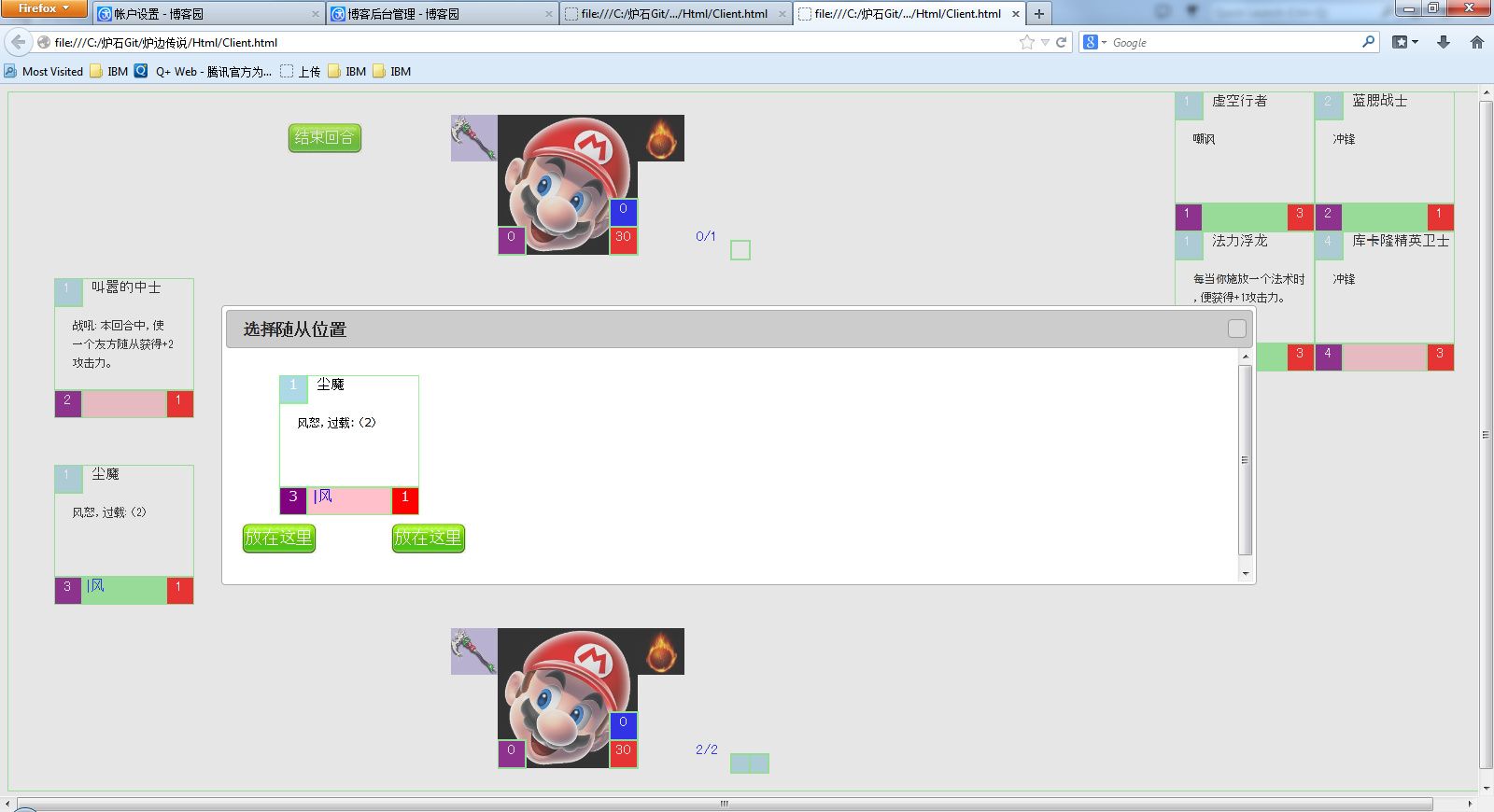The height and width of the screenshot is (812, 1494).
Task: Open the Q+ Web 腾讯官方 bookmark
Action: [203, 71]
